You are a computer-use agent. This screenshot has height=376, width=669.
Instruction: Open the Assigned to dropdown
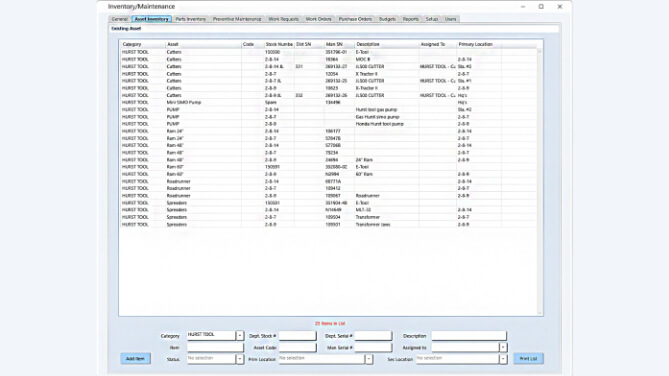(x=503, y=347)
